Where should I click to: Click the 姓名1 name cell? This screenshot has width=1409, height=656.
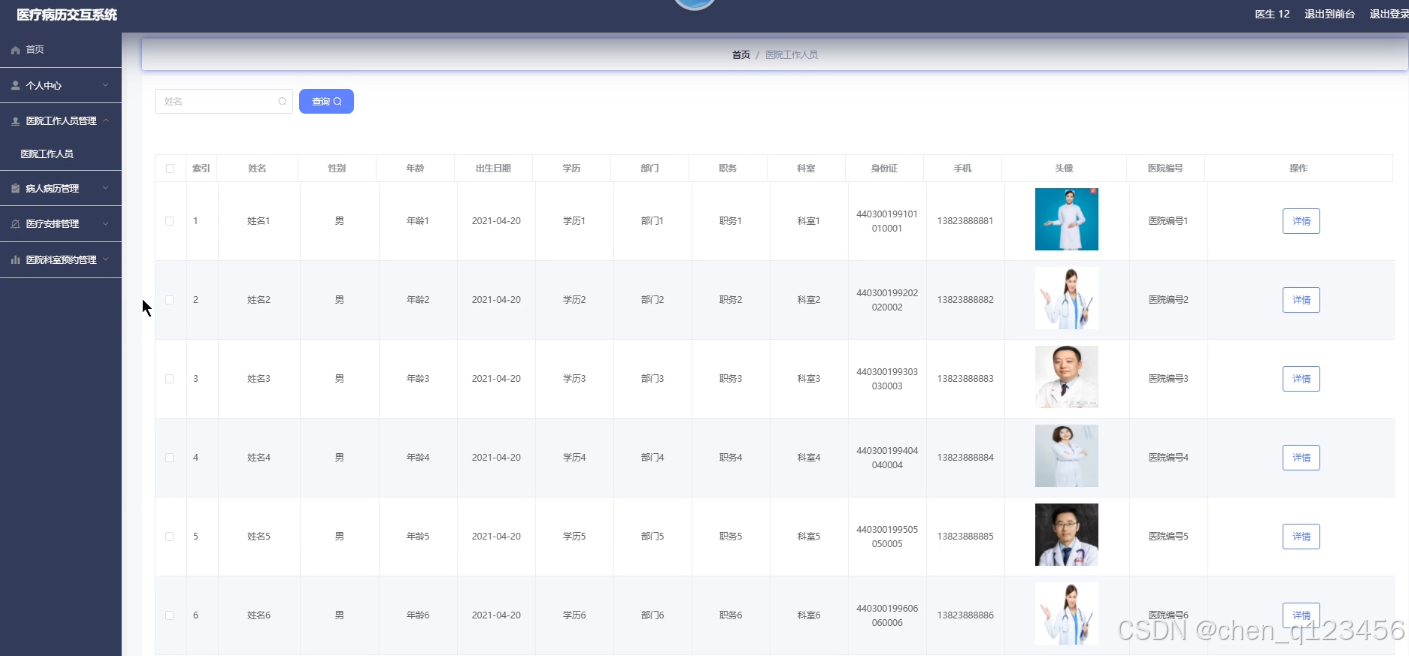point(259,221)
